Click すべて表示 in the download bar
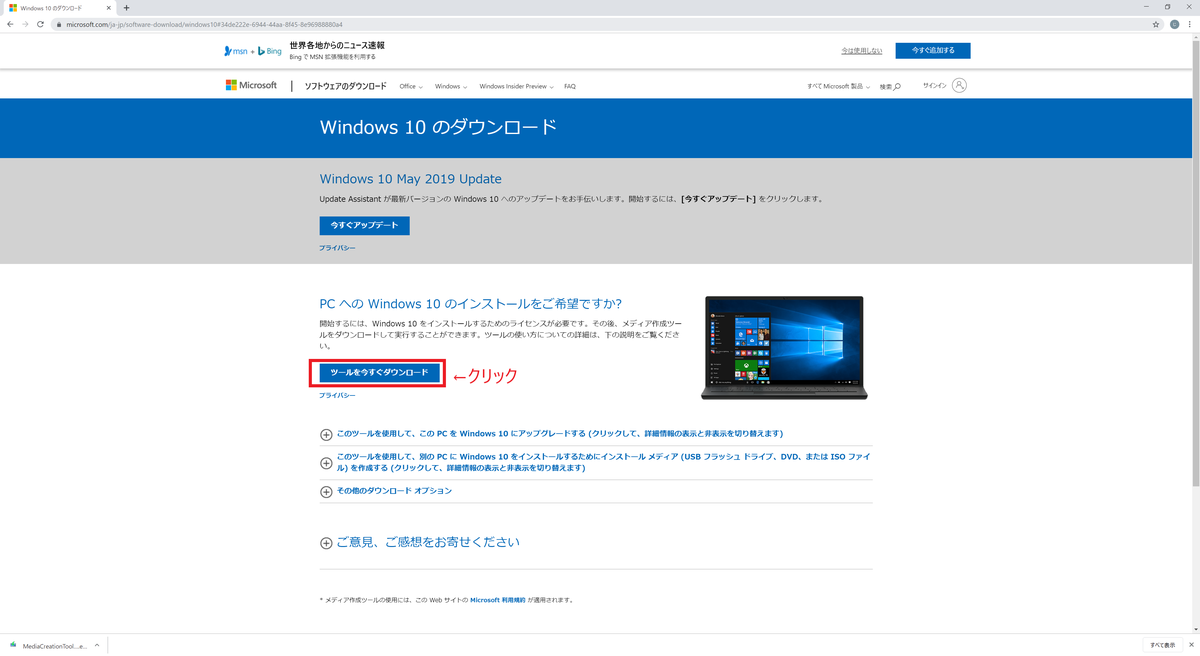The image size is (1200, 656). click(x=1162, y=645)
